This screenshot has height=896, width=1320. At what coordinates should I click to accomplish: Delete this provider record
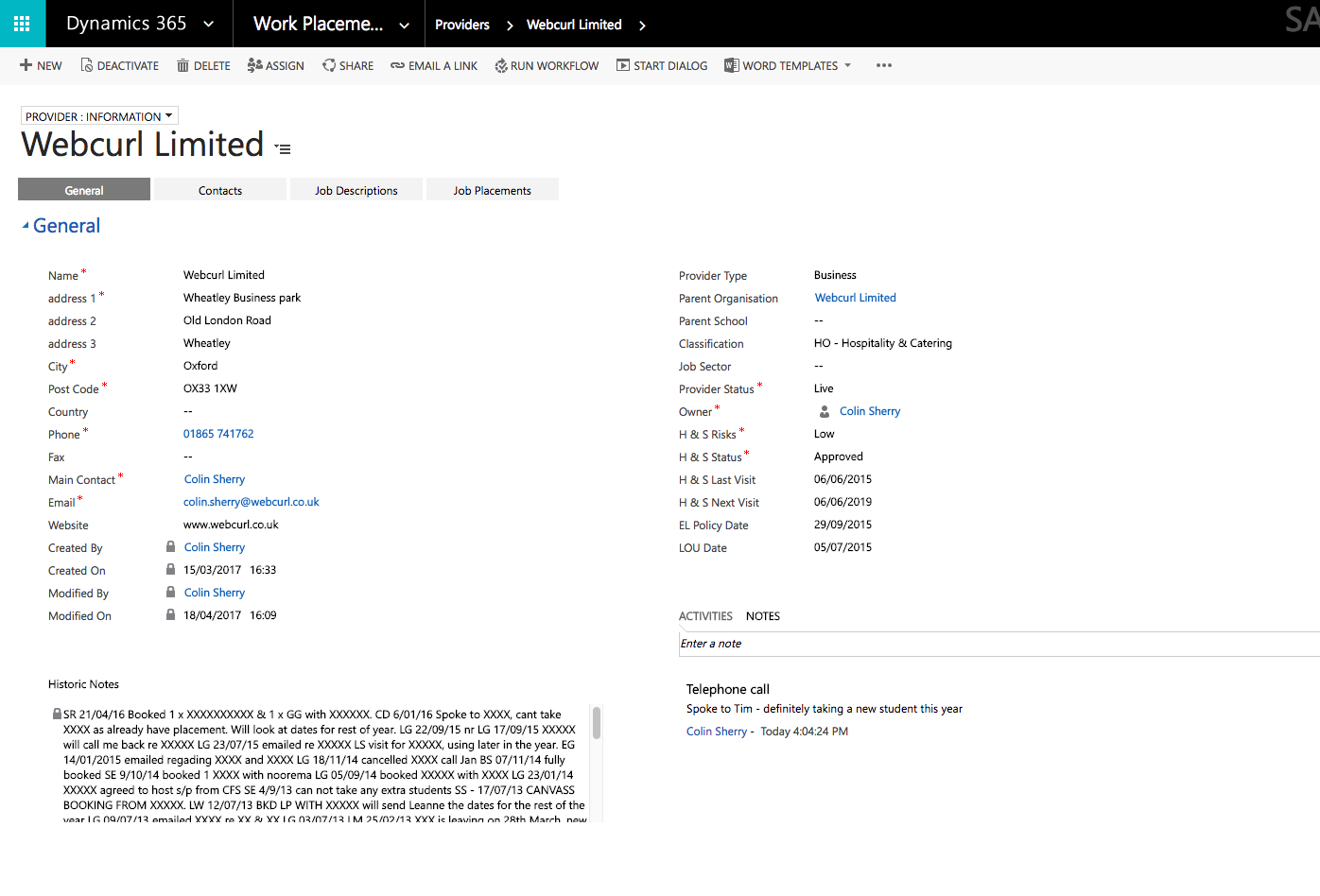pos(202,65)
